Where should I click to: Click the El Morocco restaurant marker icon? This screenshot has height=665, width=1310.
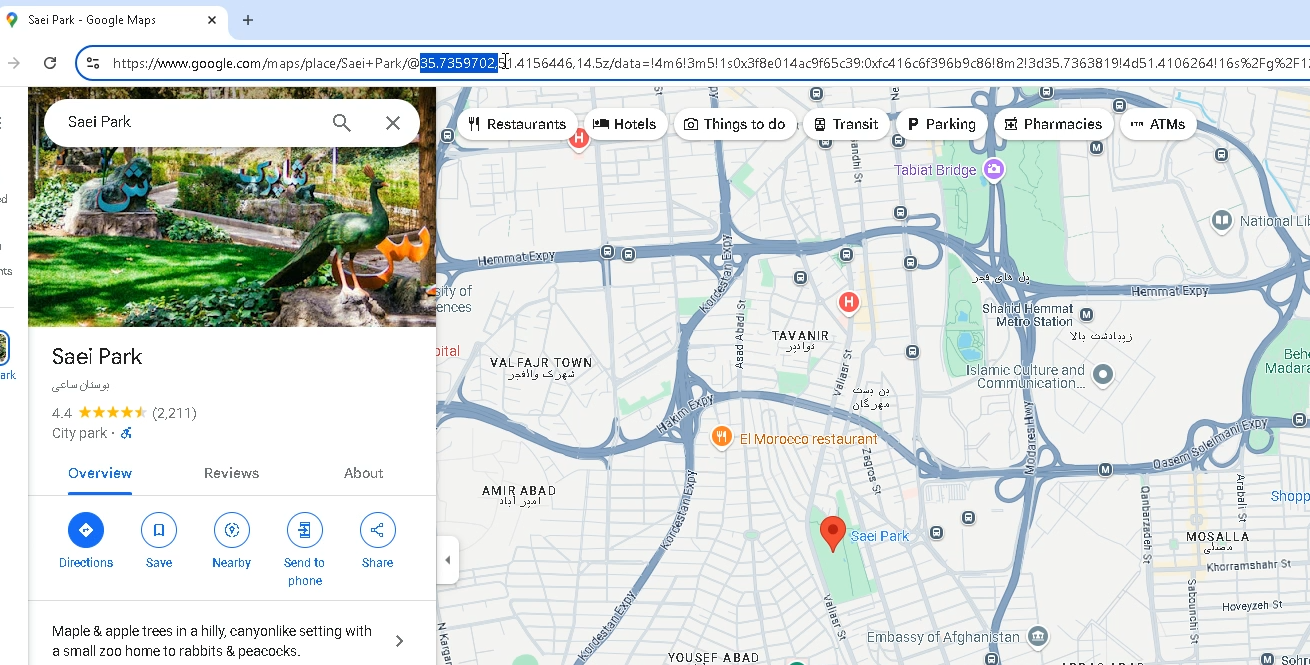722,437
